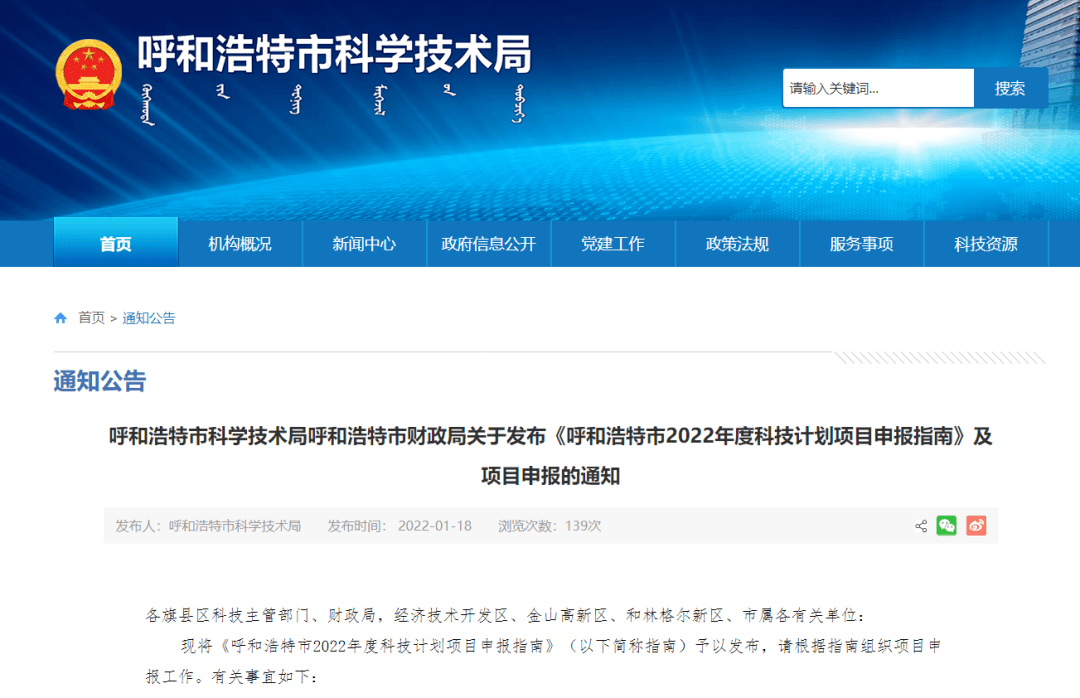Click the home icon in the breadcrumb
Image resolution: width=1080 pixels, height=698 pixels.
60,318
